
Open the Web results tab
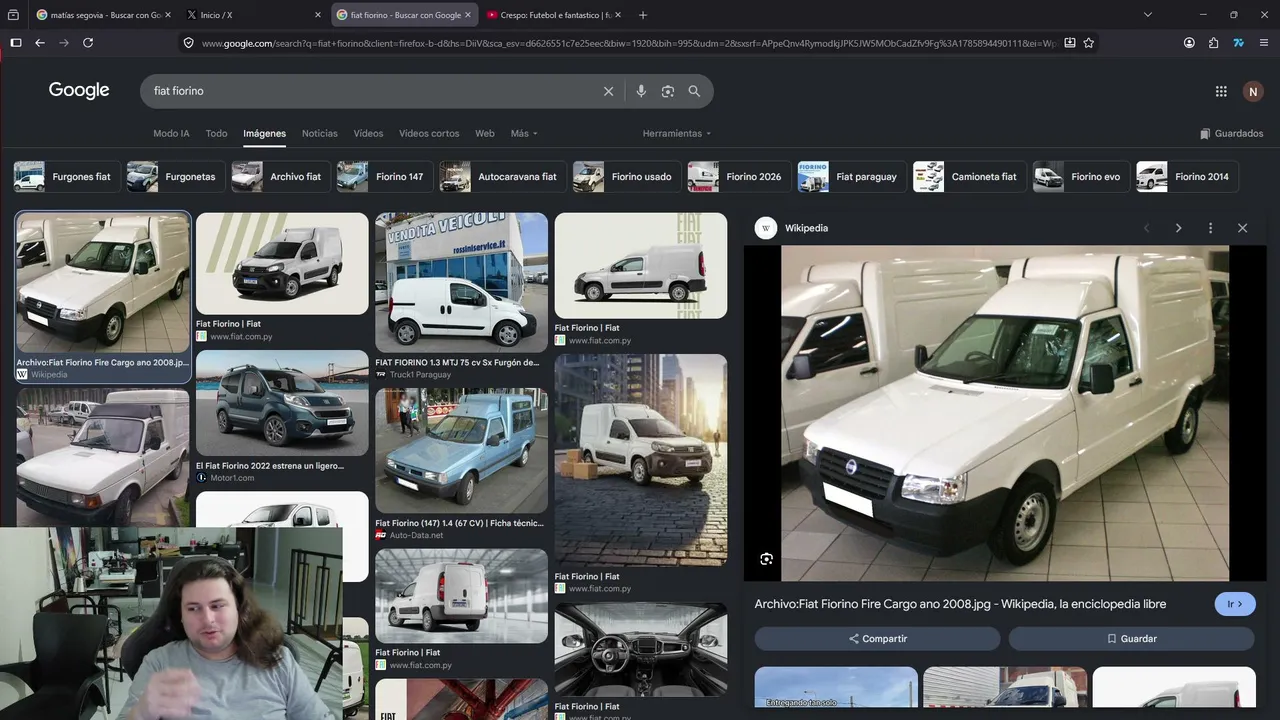pos(485,133)
